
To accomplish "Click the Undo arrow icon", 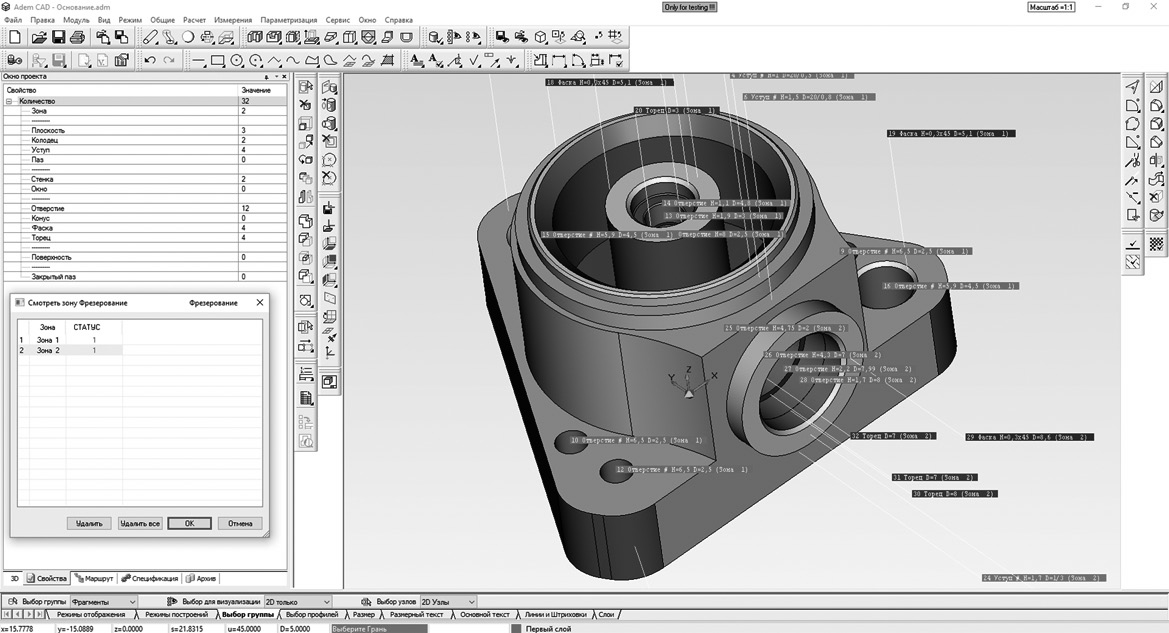I will (150, 61).
